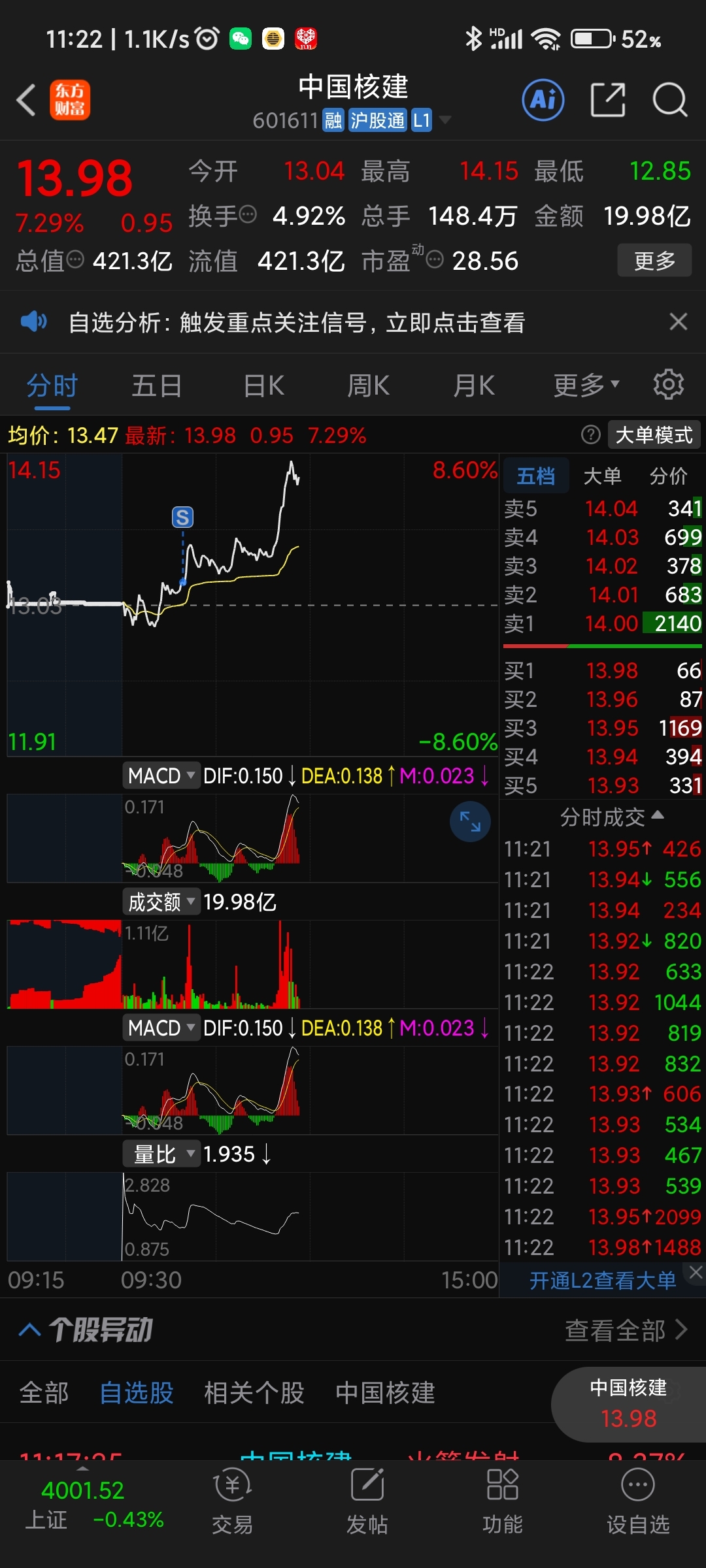Tap the 买5 13.93 order row
The height and width of the screenshot is (1568, 706).
603,785
